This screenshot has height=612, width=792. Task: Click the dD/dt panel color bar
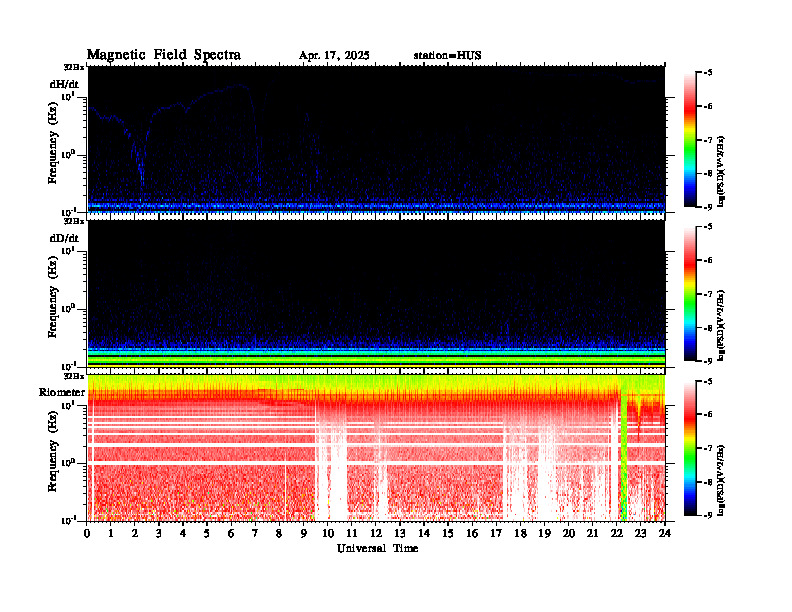[x=689, y=294]
